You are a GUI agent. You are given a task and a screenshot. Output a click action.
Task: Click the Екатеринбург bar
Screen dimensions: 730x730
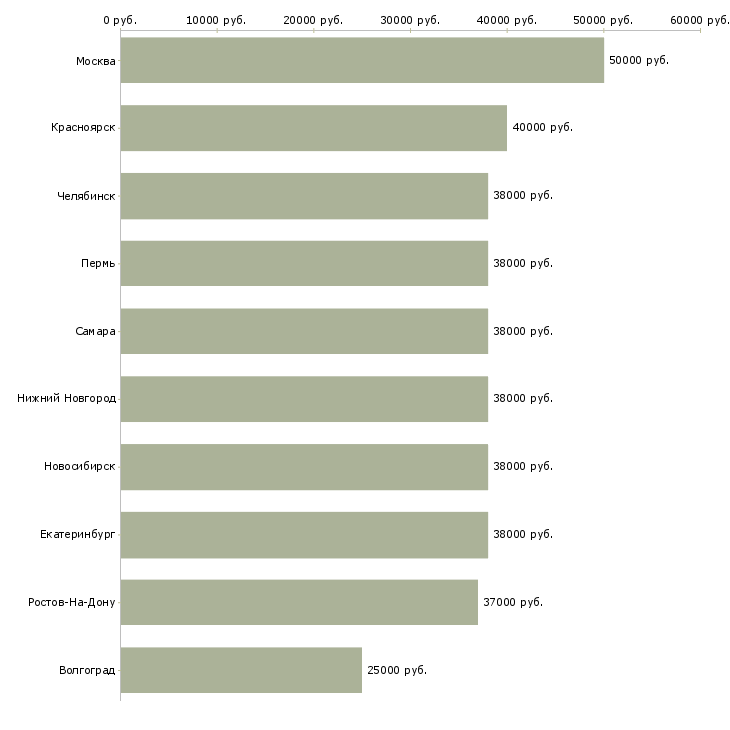point(304,535)
